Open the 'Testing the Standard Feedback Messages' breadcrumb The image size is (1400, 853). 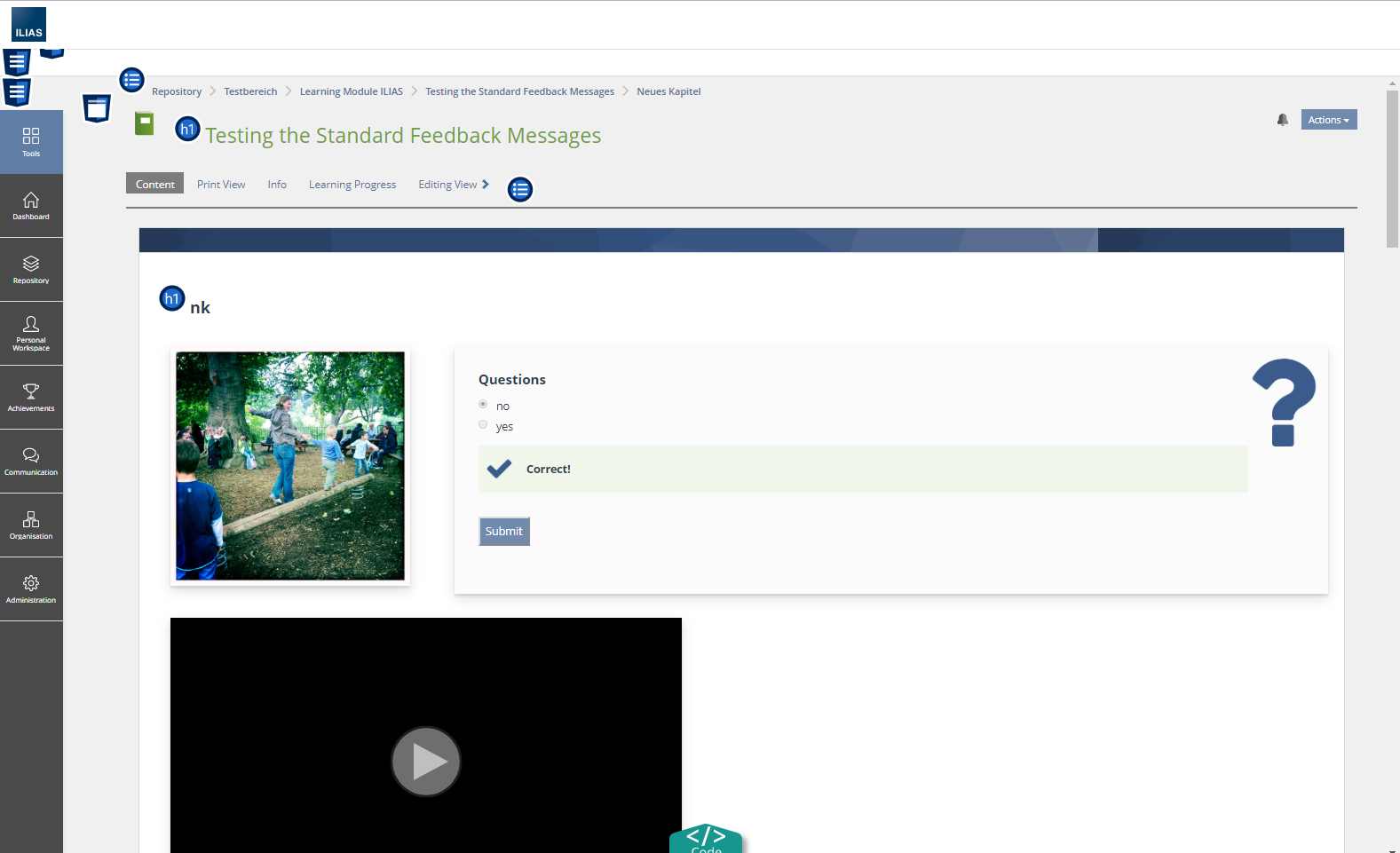pos(519,91)
